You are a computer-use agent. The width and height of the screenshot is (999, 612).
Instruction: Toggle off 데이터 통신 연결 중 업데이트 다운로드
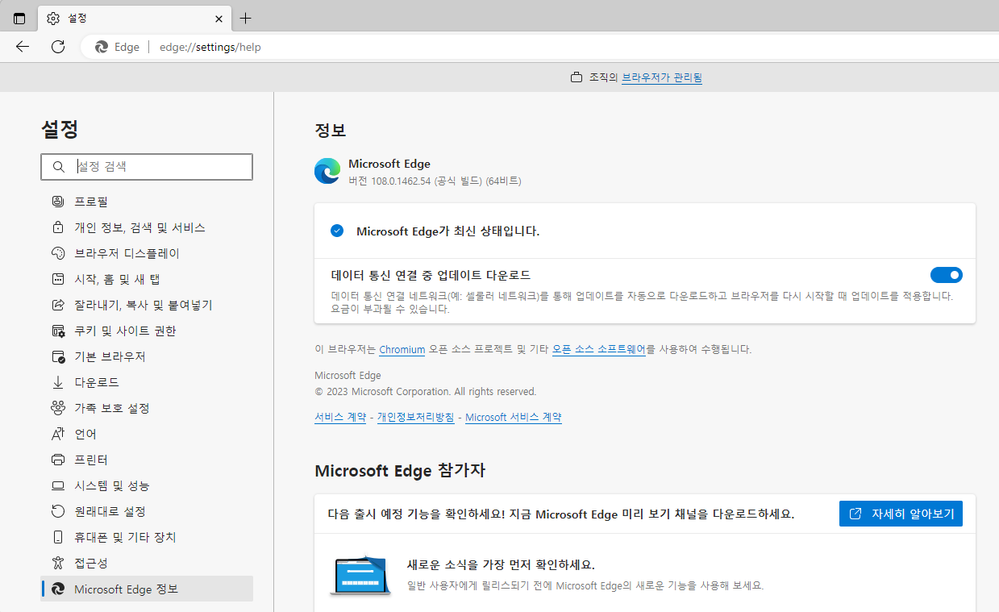pos(945,275)
